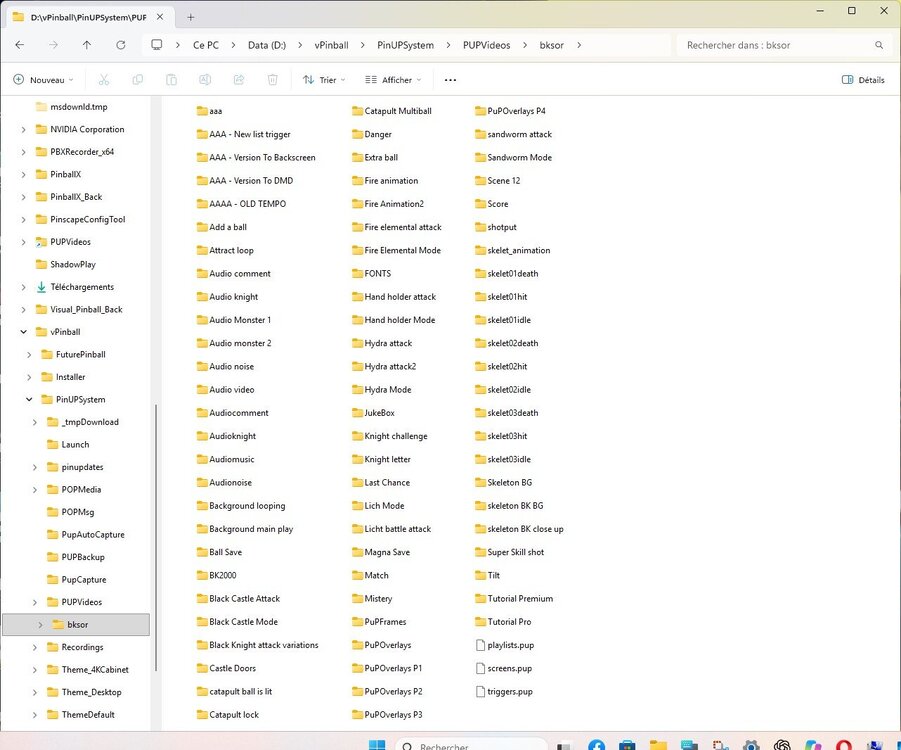The image size is (901, 750).
Task: Click the copy icon in toolbar
Action: tap(137, 80)
